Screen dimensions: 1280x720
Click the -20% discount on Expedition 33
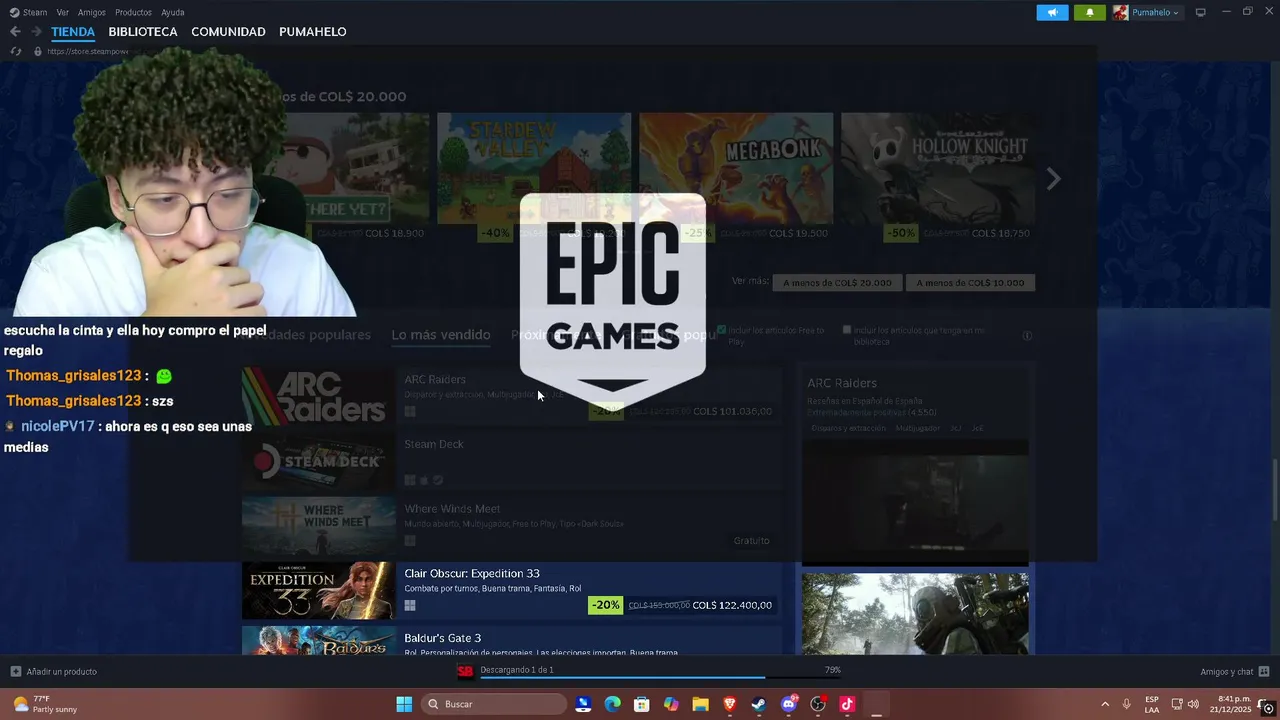coord(605,605)
